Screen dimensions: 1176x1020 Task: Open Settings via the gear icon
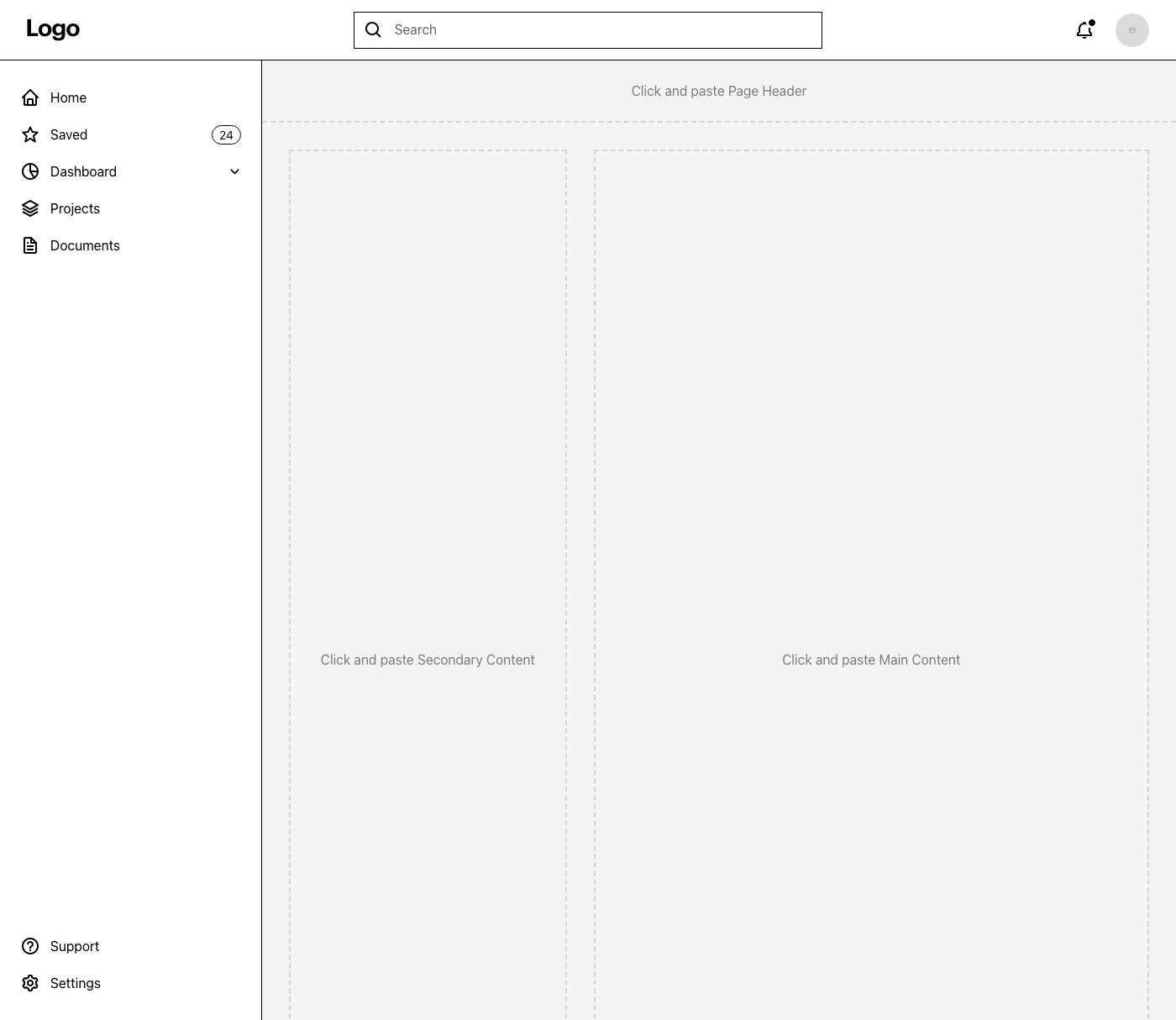pyautogui.click(x=30, y=983)
